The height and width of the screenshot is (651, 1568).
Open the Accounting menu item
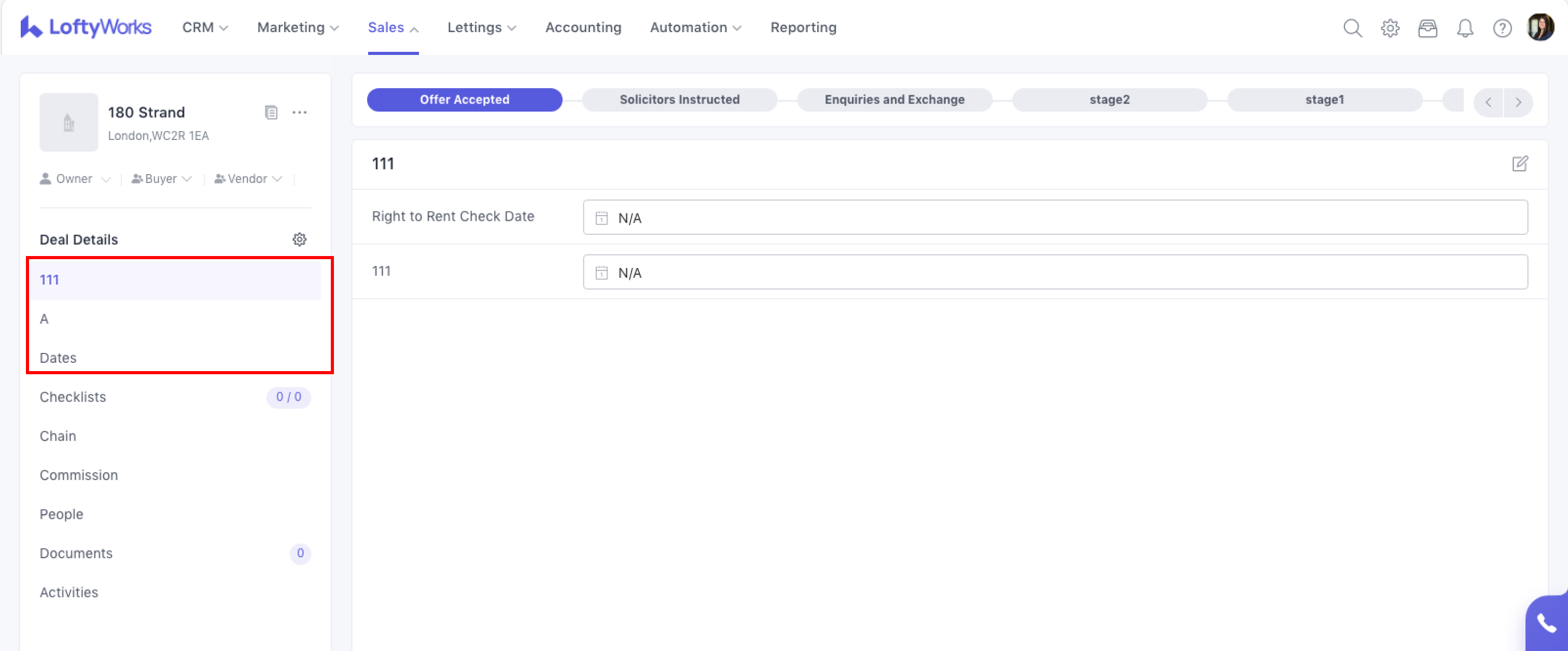582,27
